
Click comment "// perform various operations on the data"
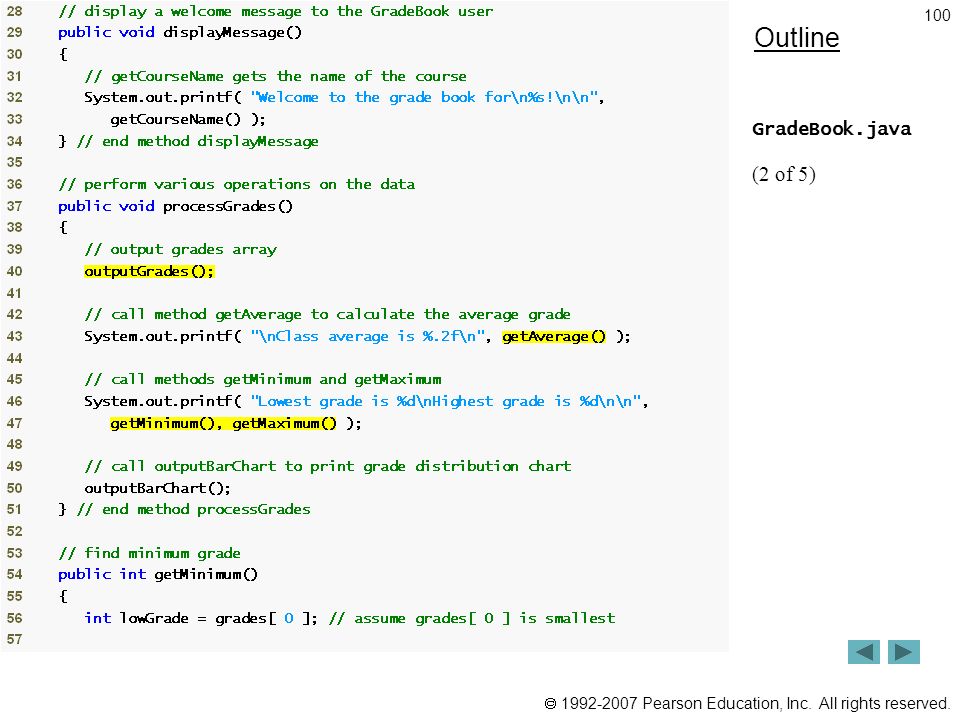(x=237, y=184)
